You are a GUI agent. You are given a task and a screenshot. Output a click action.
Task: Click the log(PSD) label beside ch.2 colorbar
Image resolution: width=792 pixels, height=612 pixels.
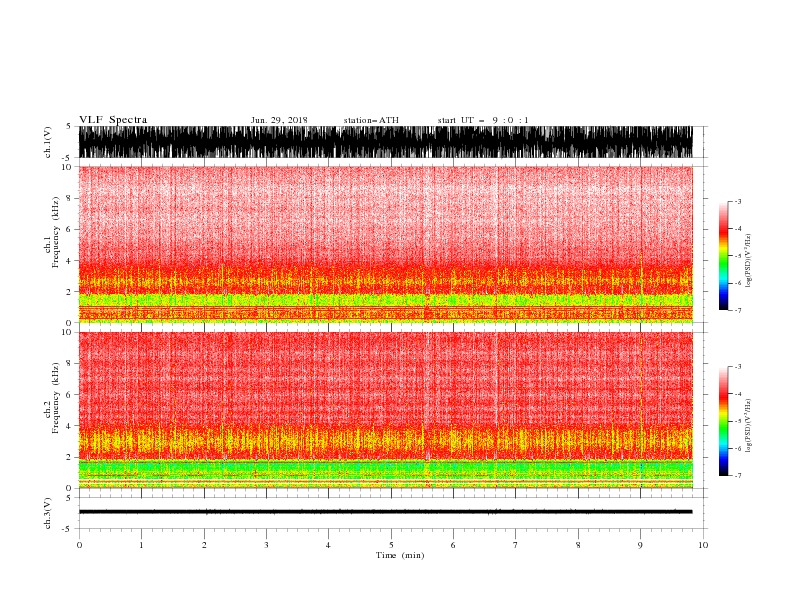click(749, 425)
